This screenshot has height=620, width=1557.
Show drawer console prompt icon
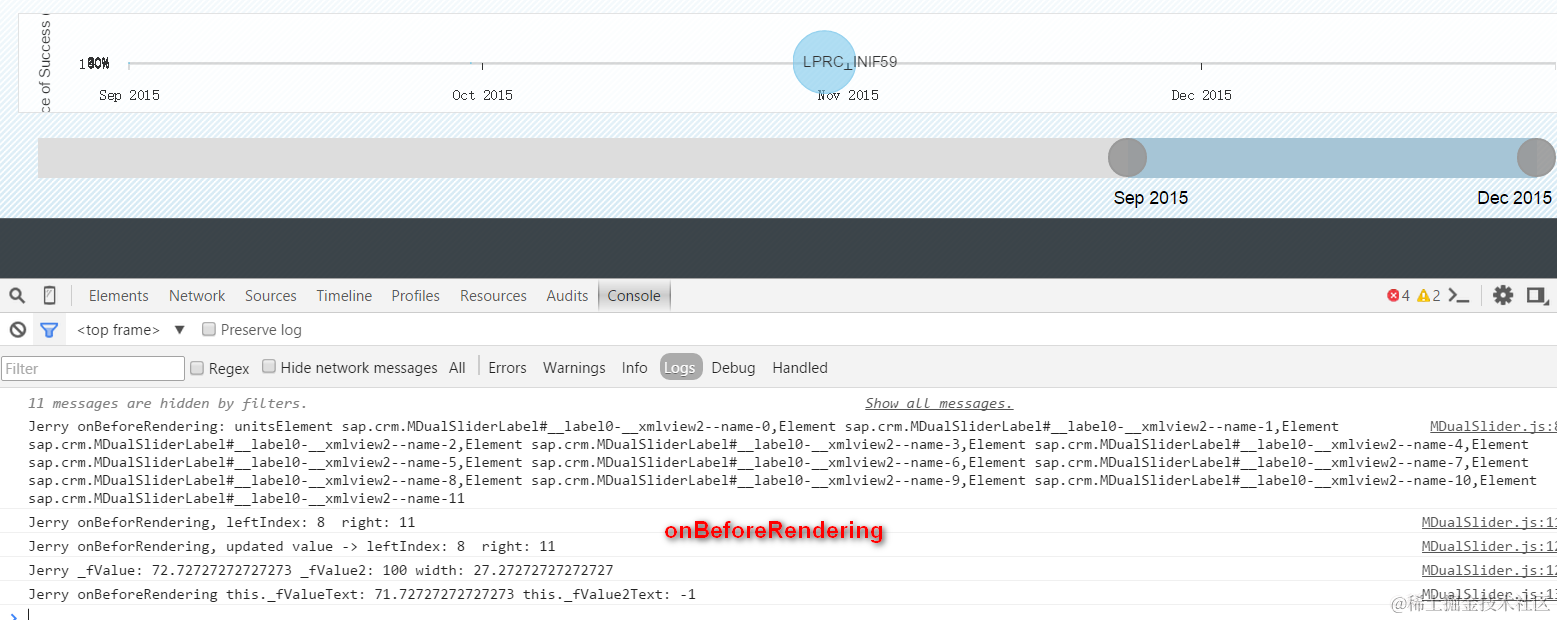1459,295
